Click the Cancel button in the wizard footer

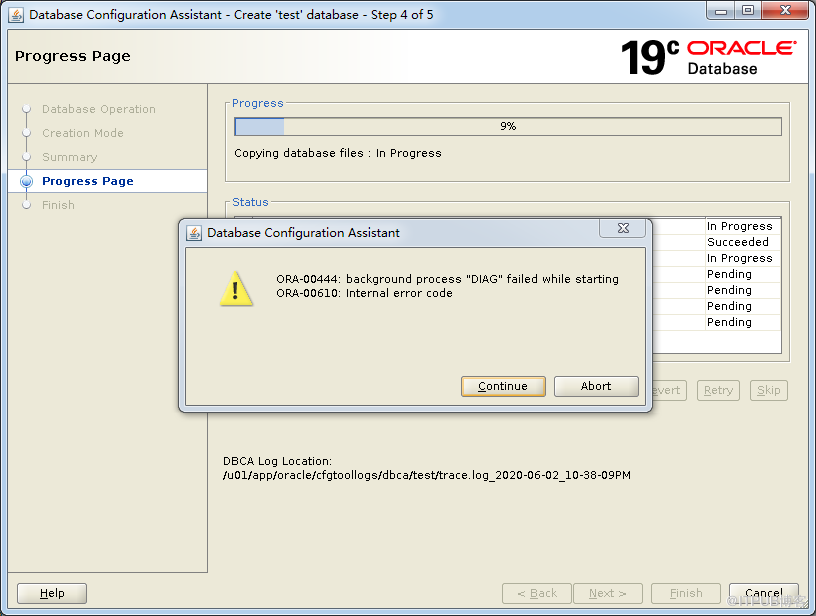[x=763, y=593]
